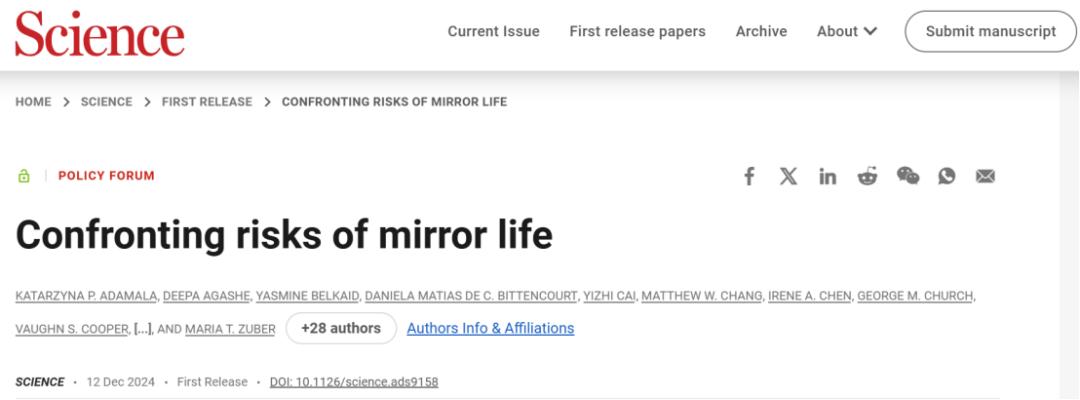Share article via WeChat
Image resolution: width=1080 pixels, height=400 pixels.
907,176
